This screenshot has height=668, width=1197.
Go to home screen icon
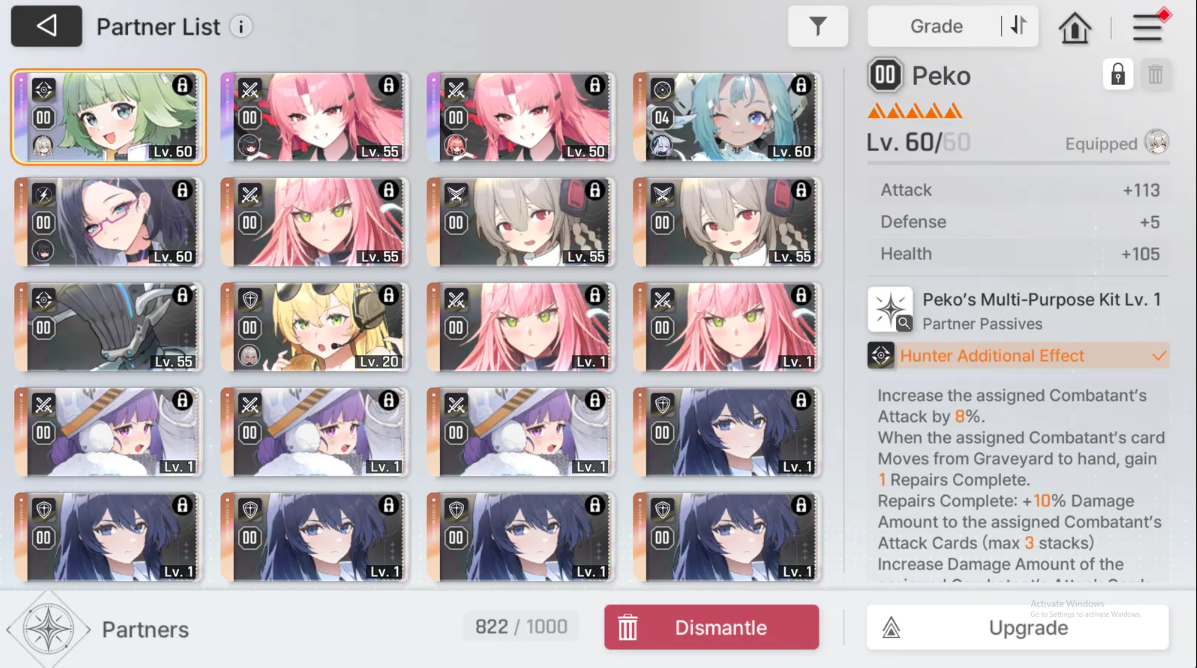pyautogui.click(x=1074, y=27)
